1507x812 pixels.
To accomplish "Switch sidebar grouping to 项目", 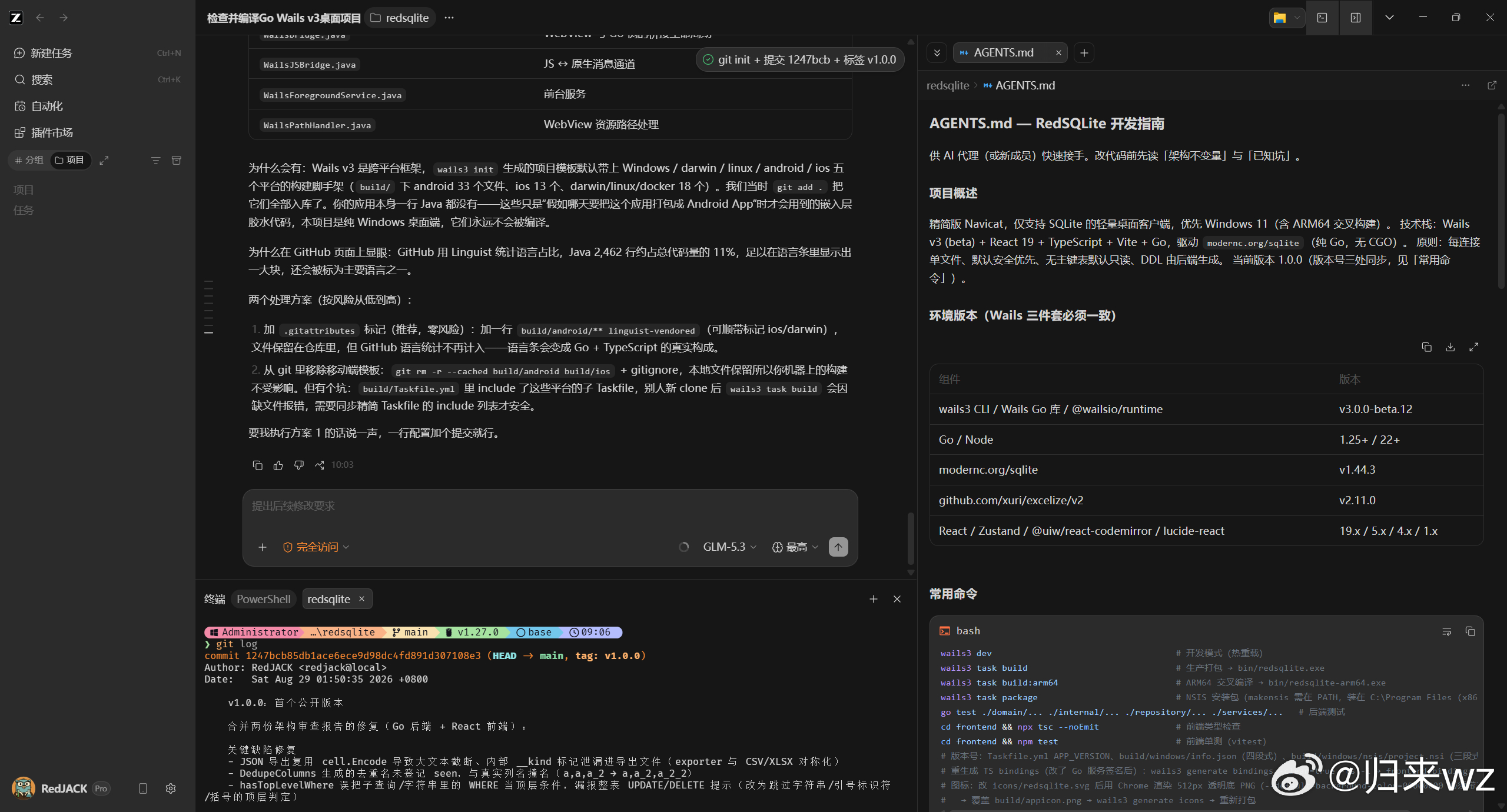I will 70,160.
